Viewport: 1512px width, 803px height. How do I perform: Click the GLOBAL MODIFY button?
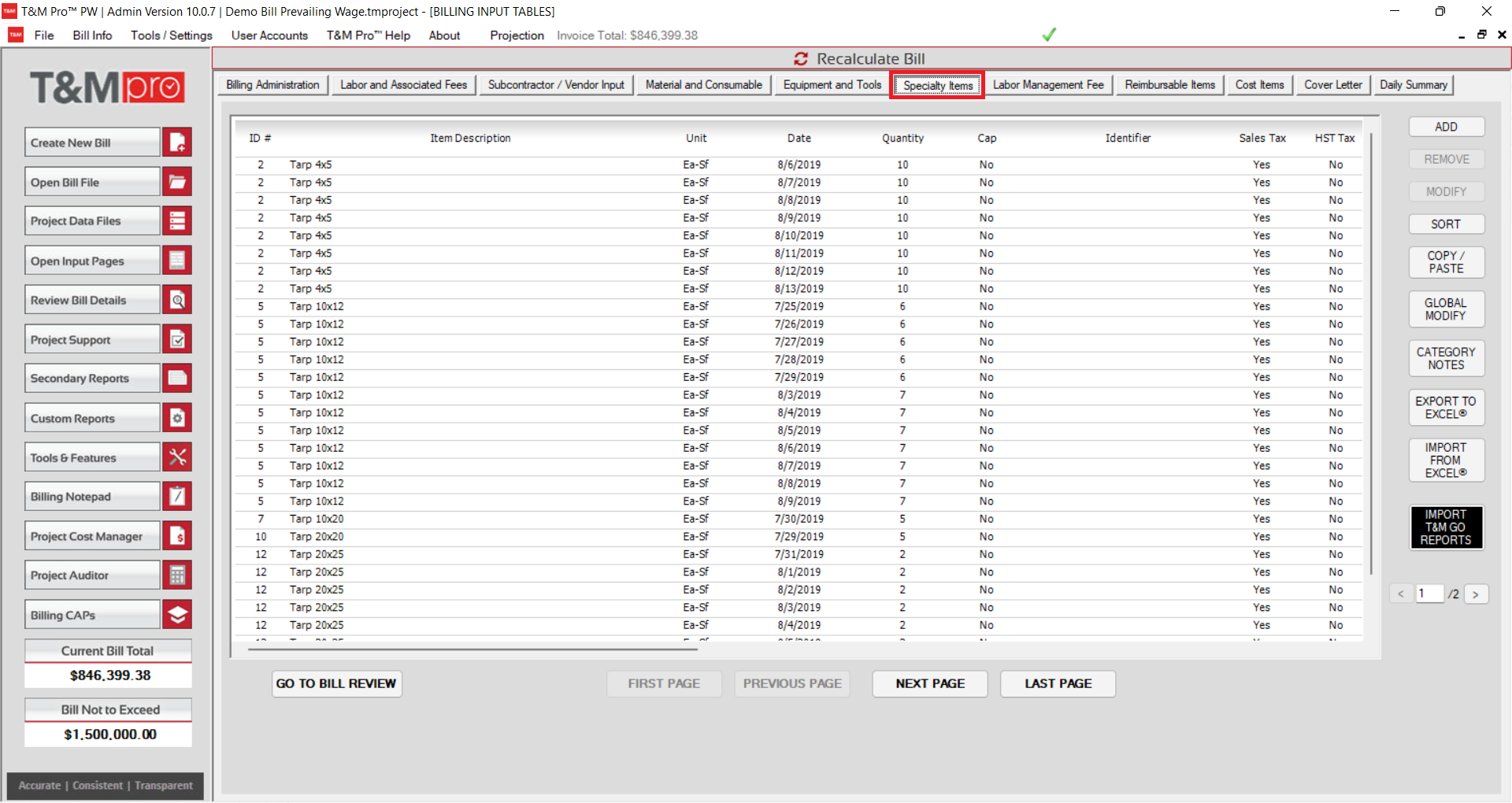point(1446,309)
